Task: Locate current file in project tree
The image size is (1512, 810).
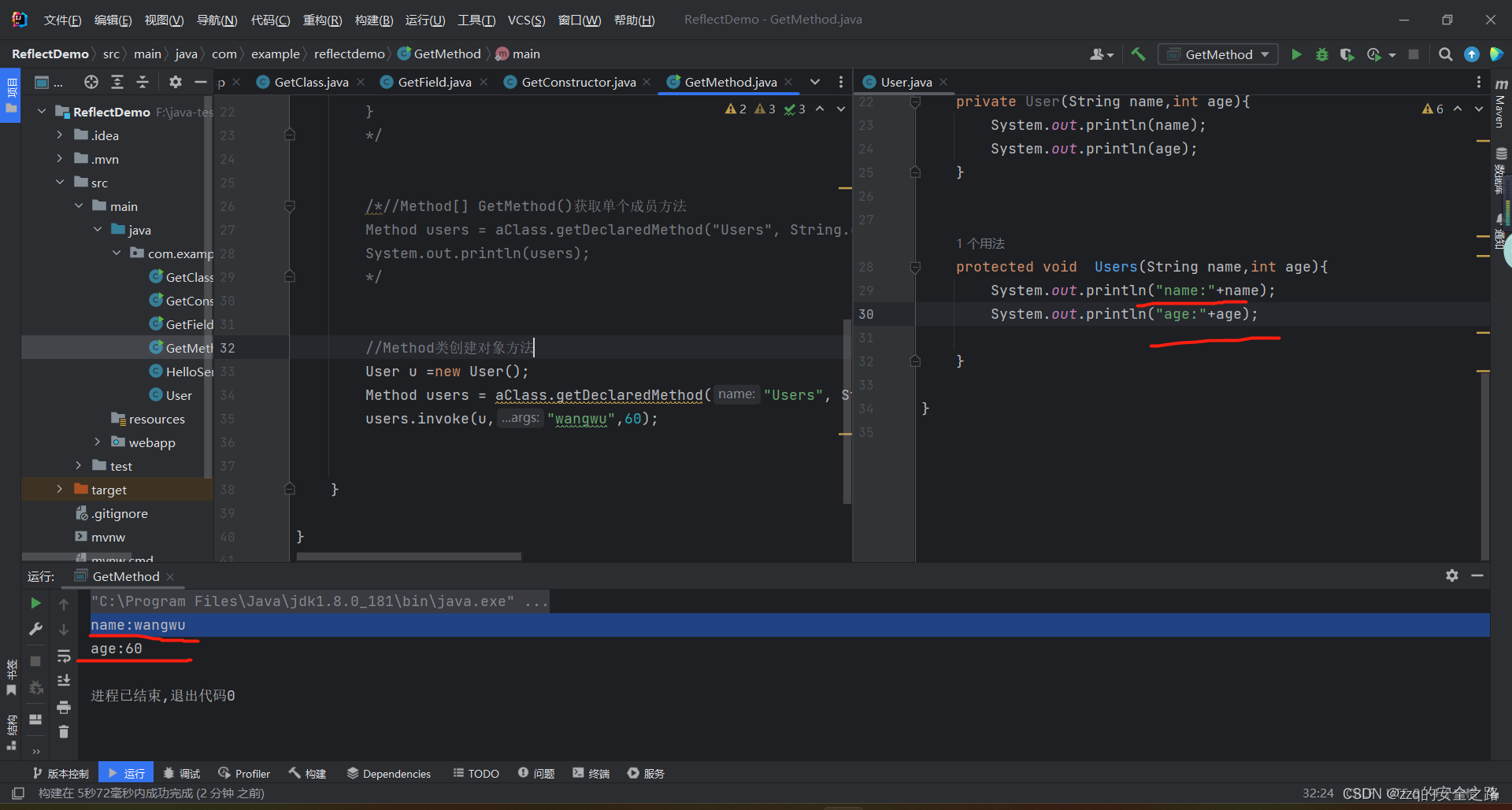Action: (x=91, y=82)
